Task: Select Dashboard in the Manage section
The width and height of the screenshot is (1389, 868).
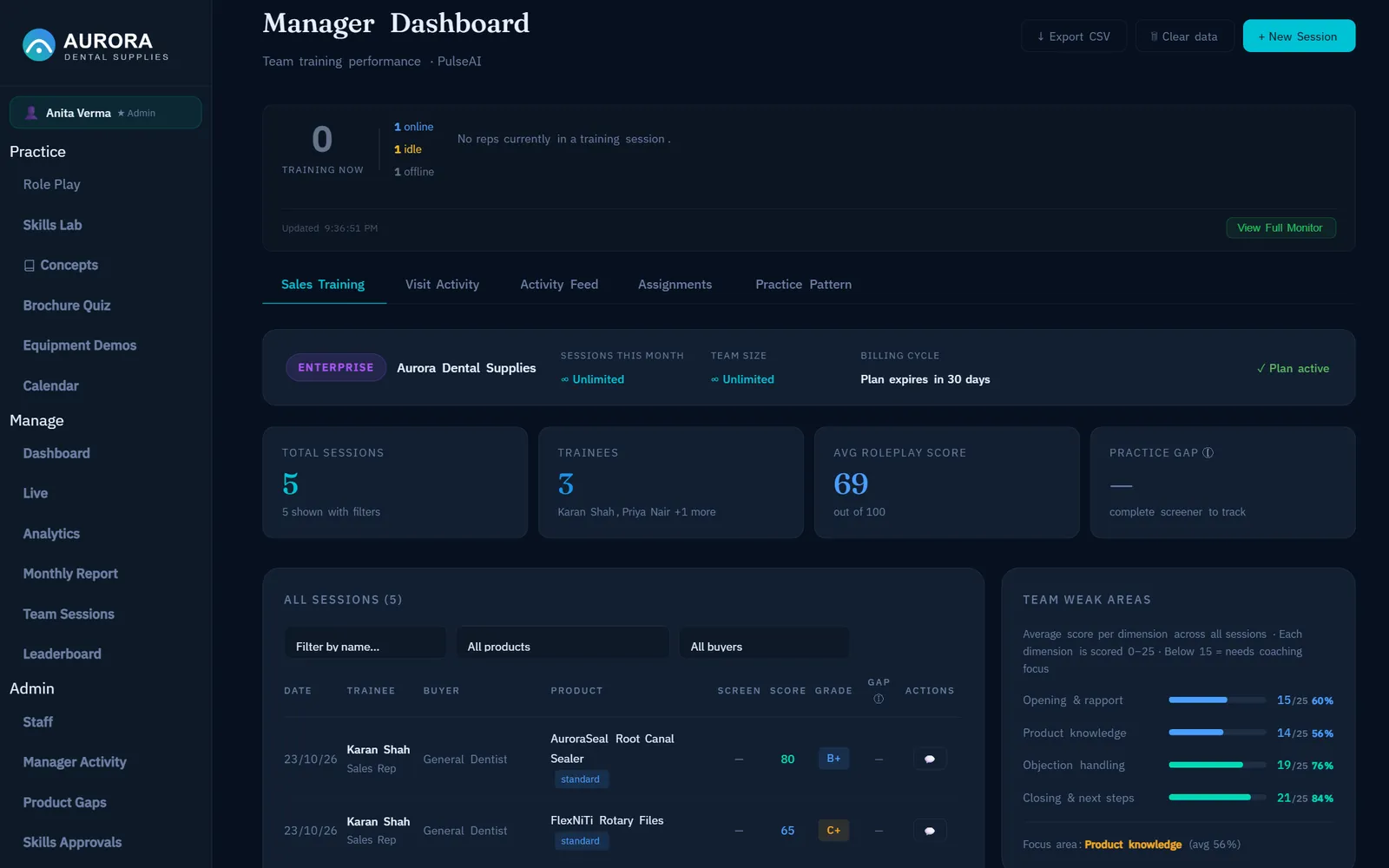Action: pos(56,453)
